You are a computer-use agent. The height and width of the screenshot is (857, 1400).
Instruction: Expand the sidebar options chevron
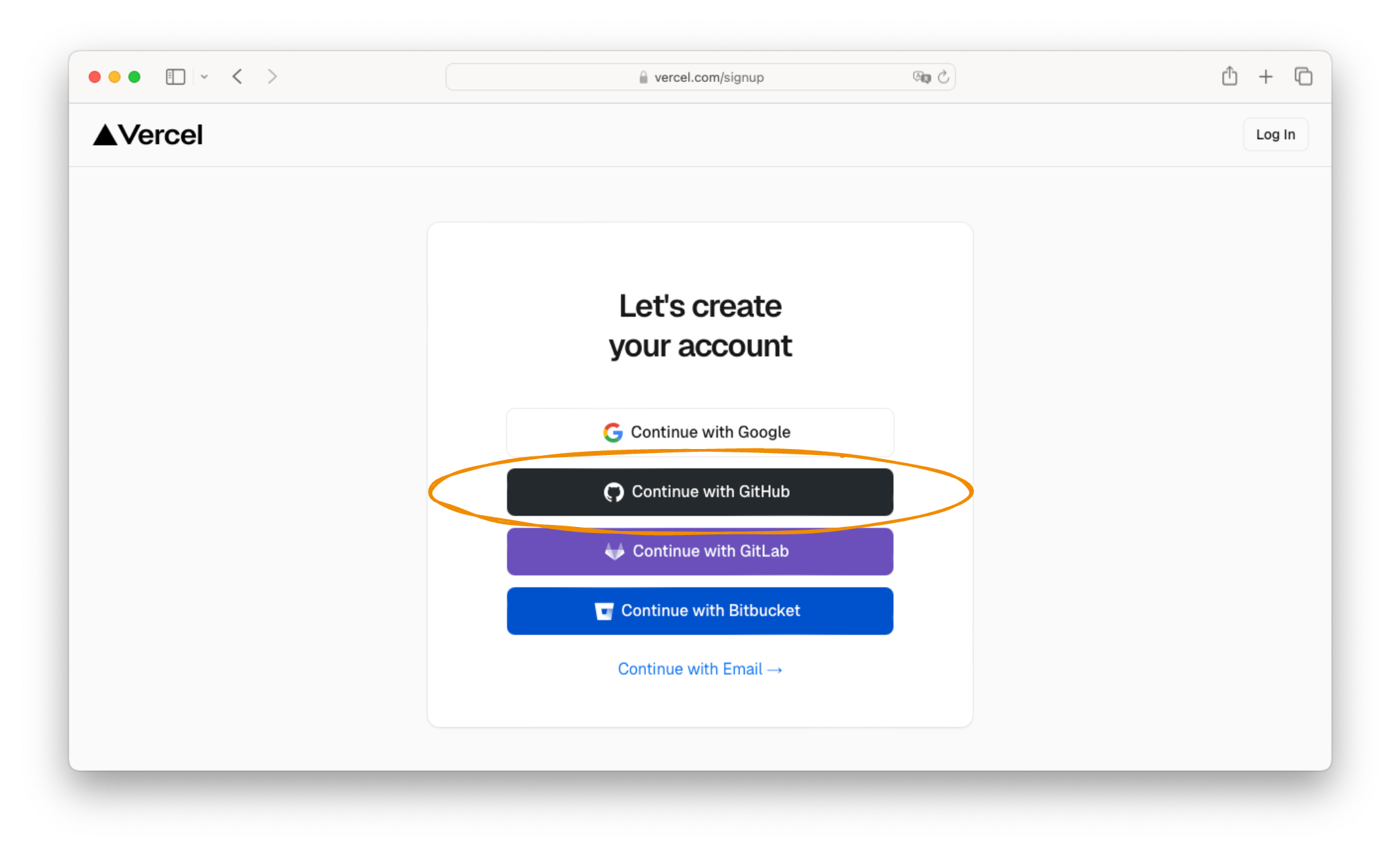tap(204, 76)
